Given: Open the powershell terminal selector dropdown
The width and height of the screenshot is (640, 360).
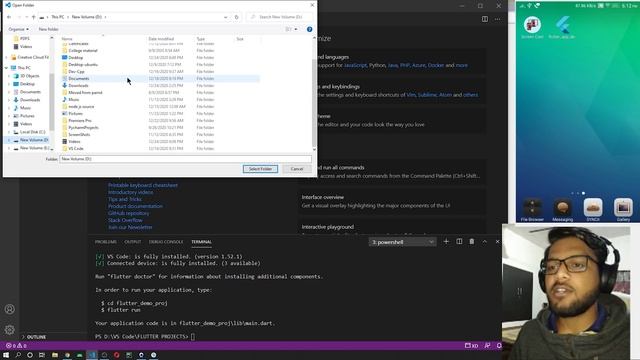Looking at the screenshot, I should (402, 242).
